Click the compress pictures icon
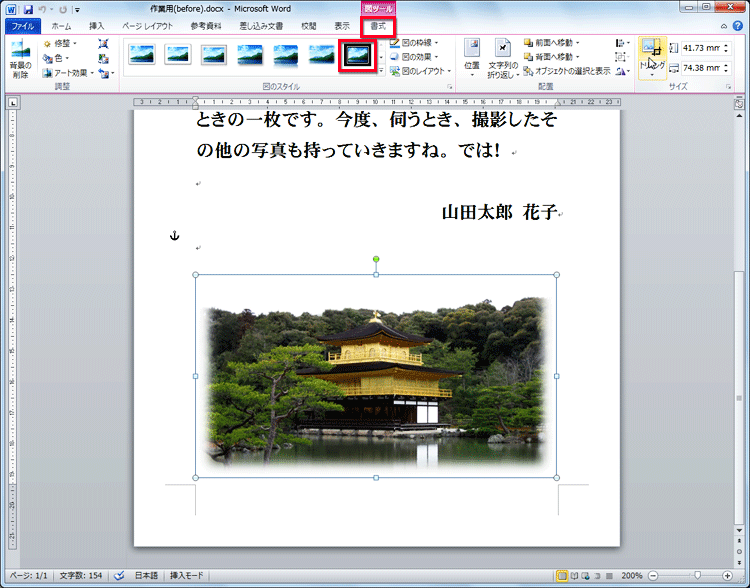Viewport: 750px width, 588px height. [104, 44]
